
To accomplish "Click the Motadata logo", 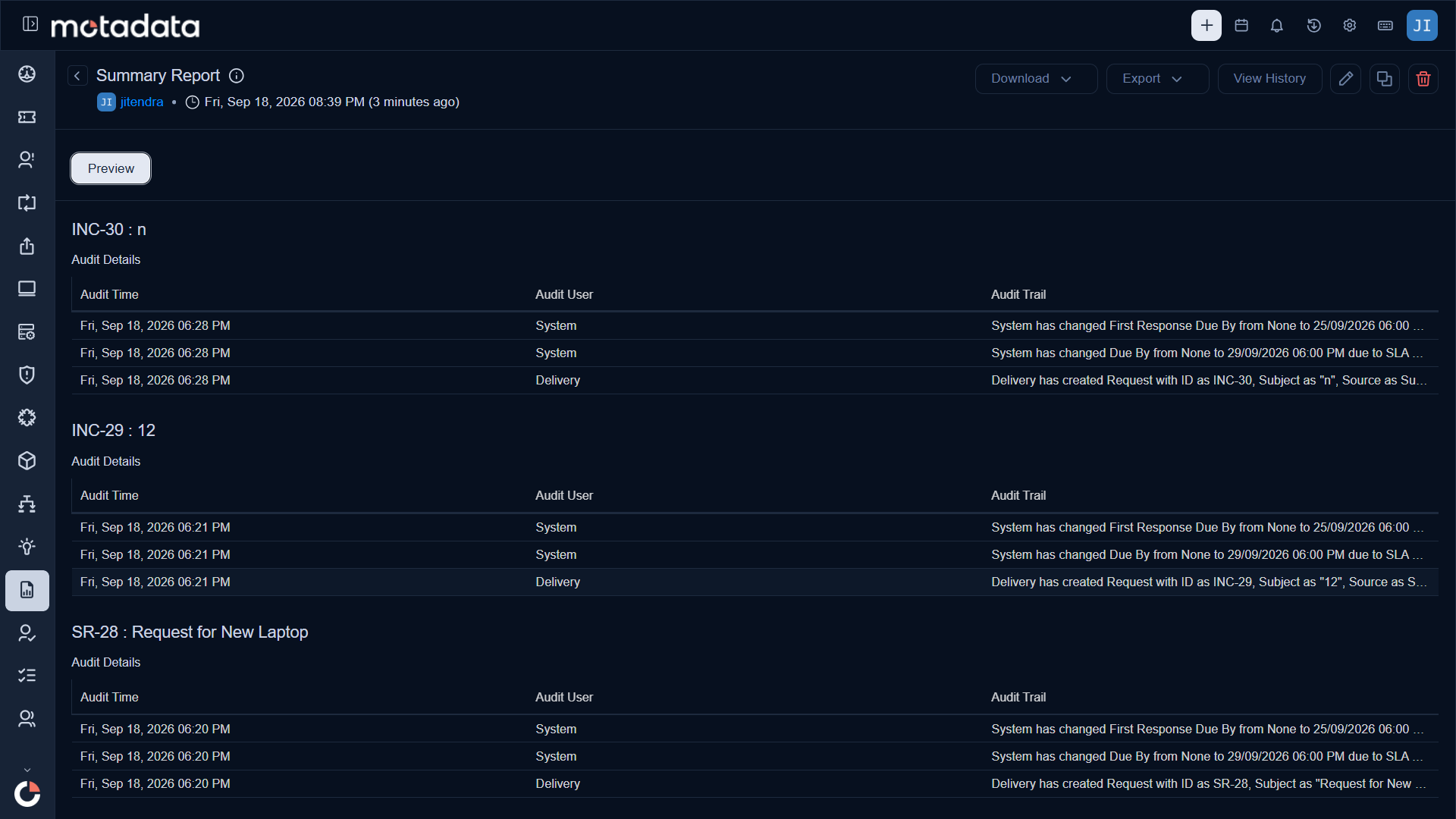I will 125,26.
